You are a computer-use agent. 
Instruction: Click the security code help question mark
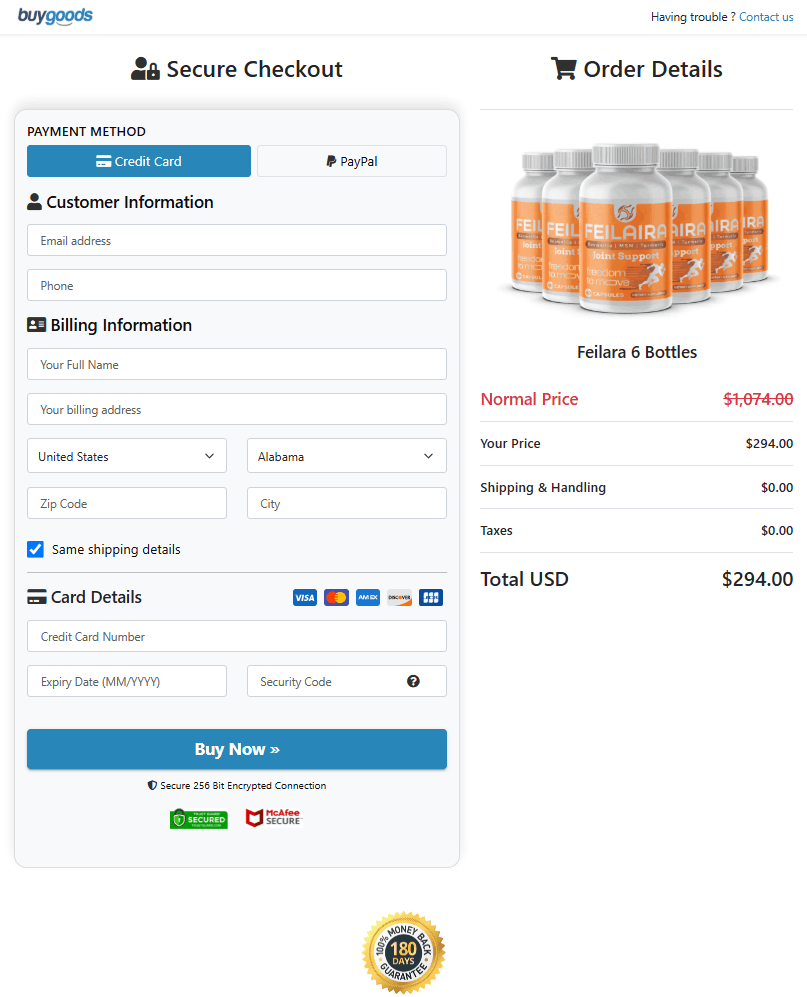(x=413, y=681)
